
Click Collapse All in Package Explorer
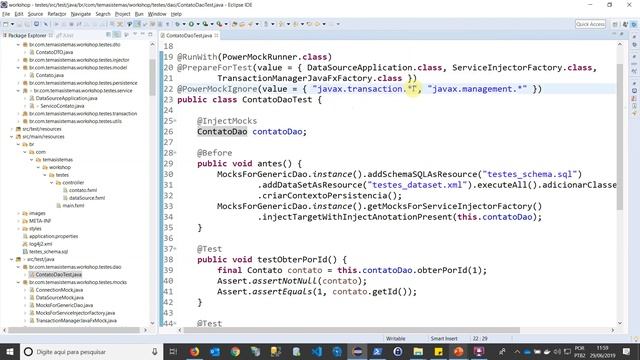[109, 35]
